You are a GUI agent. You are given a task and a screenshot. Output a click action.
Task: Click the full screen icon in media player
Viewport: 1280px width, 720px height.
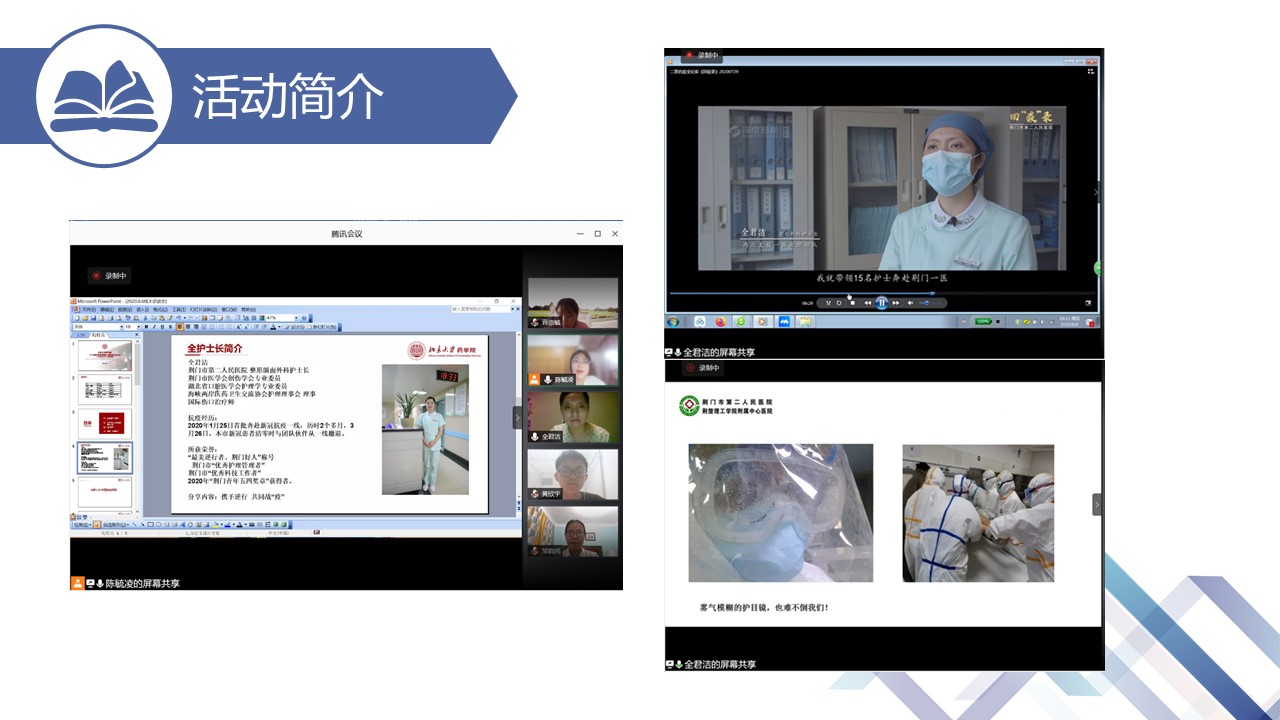coord(1089,302)
